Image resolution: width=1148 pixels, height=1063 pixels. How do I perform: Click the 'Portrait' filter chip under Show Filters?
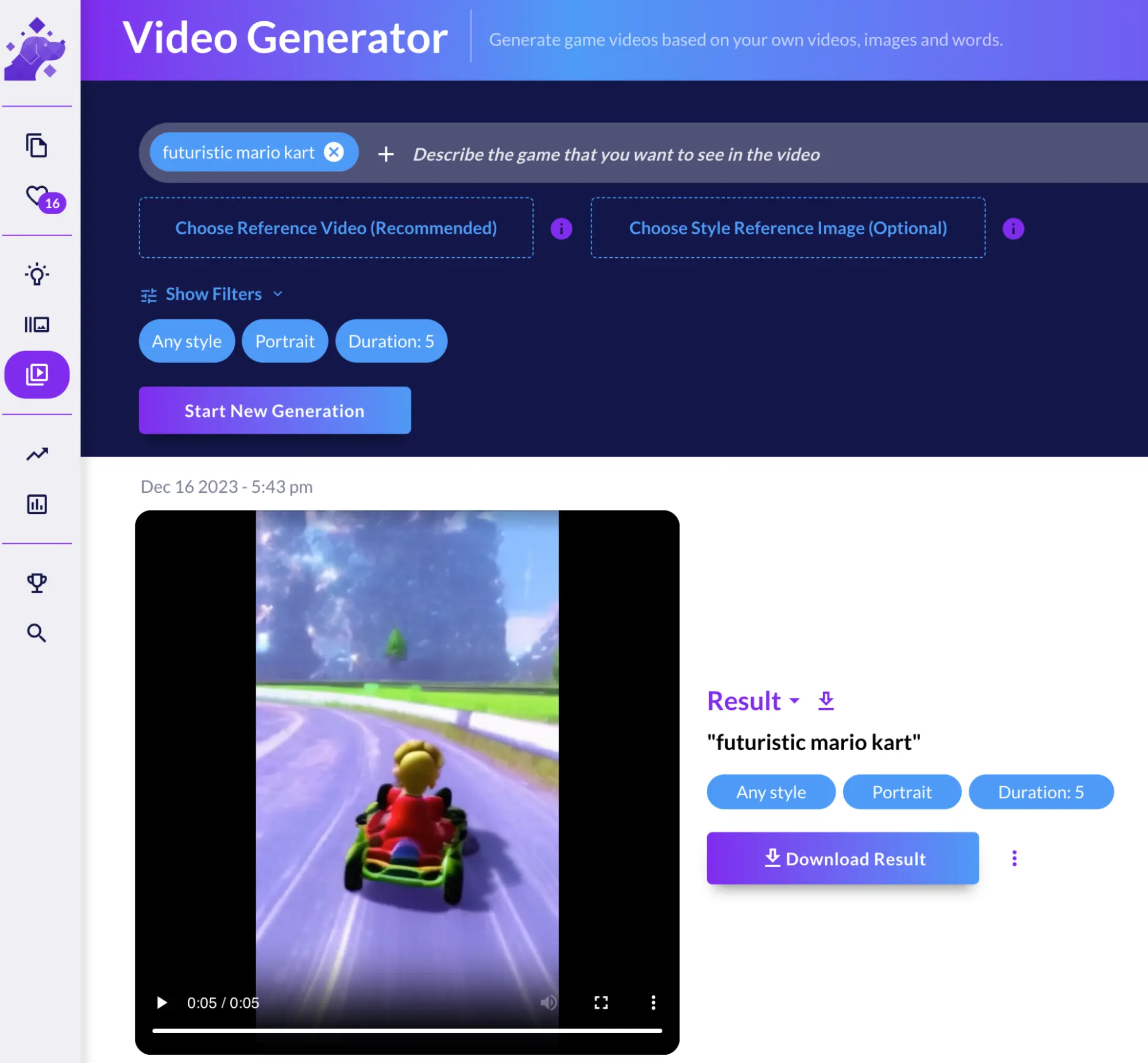point(285,341)
